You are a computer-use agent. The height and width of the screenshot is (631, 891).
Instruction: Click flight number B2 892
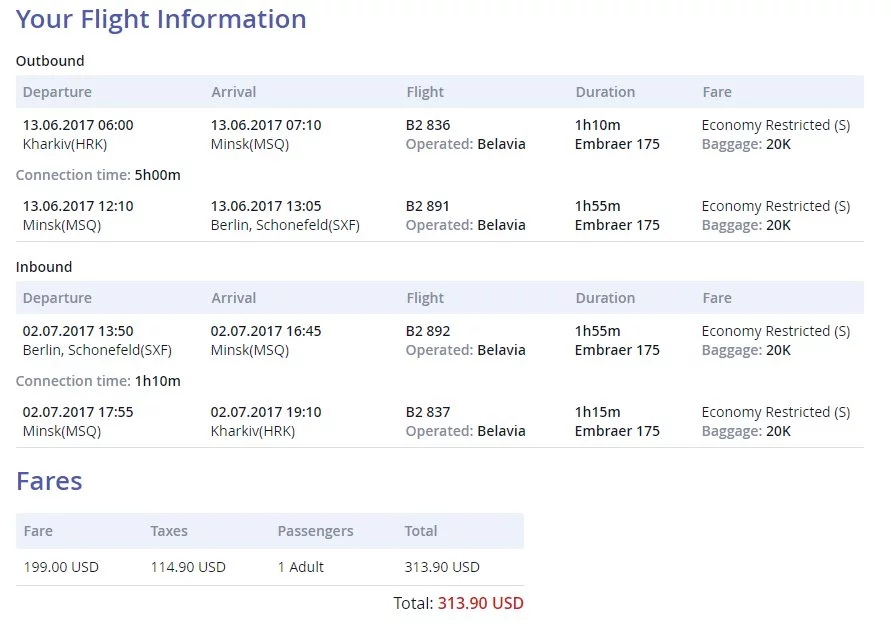click(x=428, y=331)
